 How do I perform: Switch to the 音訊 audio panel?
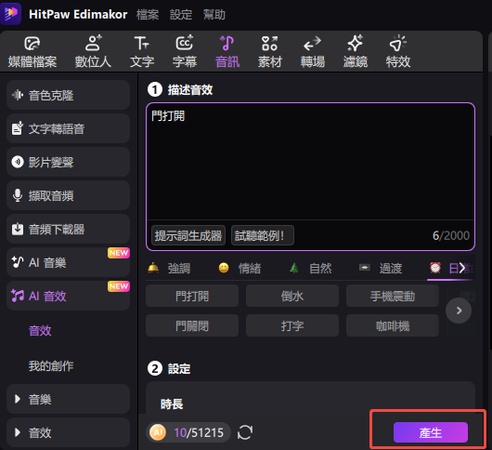227,52
